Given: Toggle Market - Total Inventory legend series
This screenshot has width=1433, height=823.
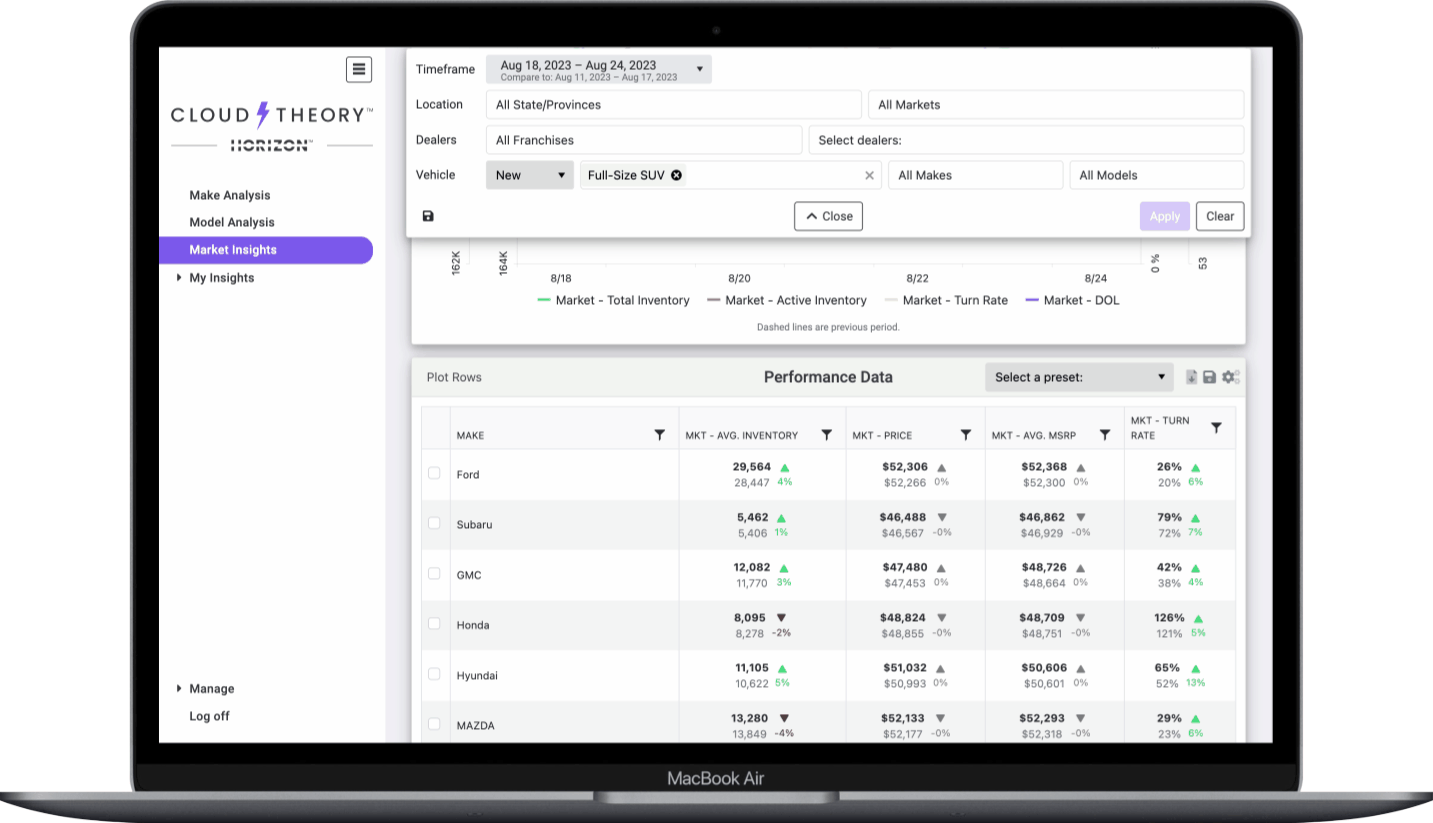Looking at the screenshot, I should 613,300.
